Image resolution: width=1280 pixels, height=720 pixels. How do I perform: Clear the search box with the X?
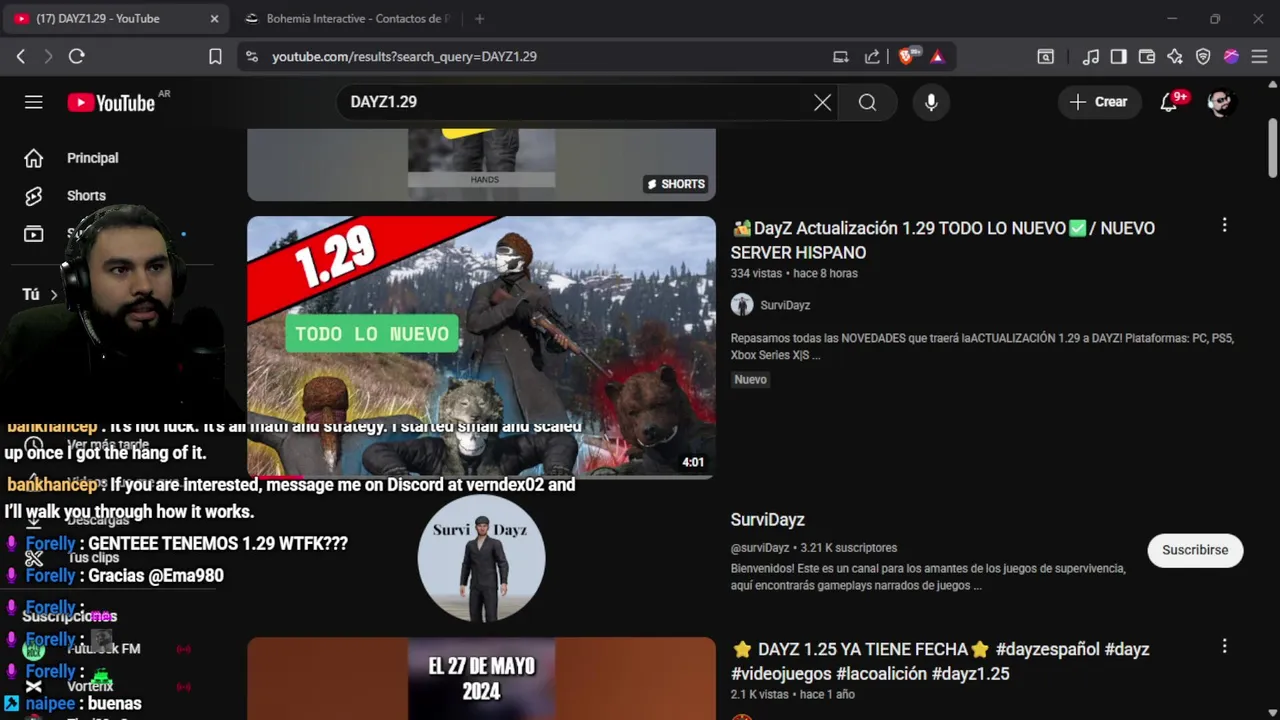click(x=822, y=102)
